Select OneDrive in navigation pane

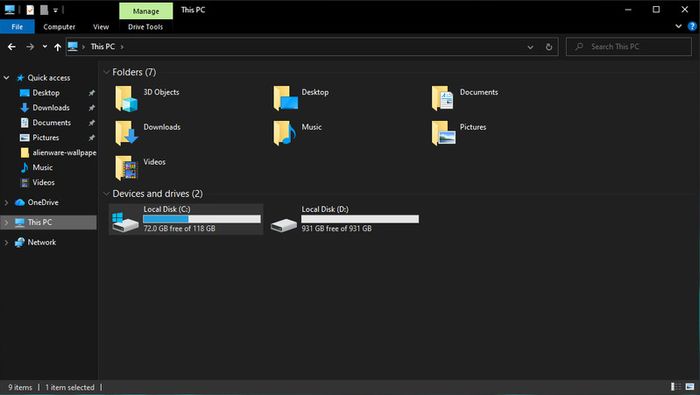[42, 202]
